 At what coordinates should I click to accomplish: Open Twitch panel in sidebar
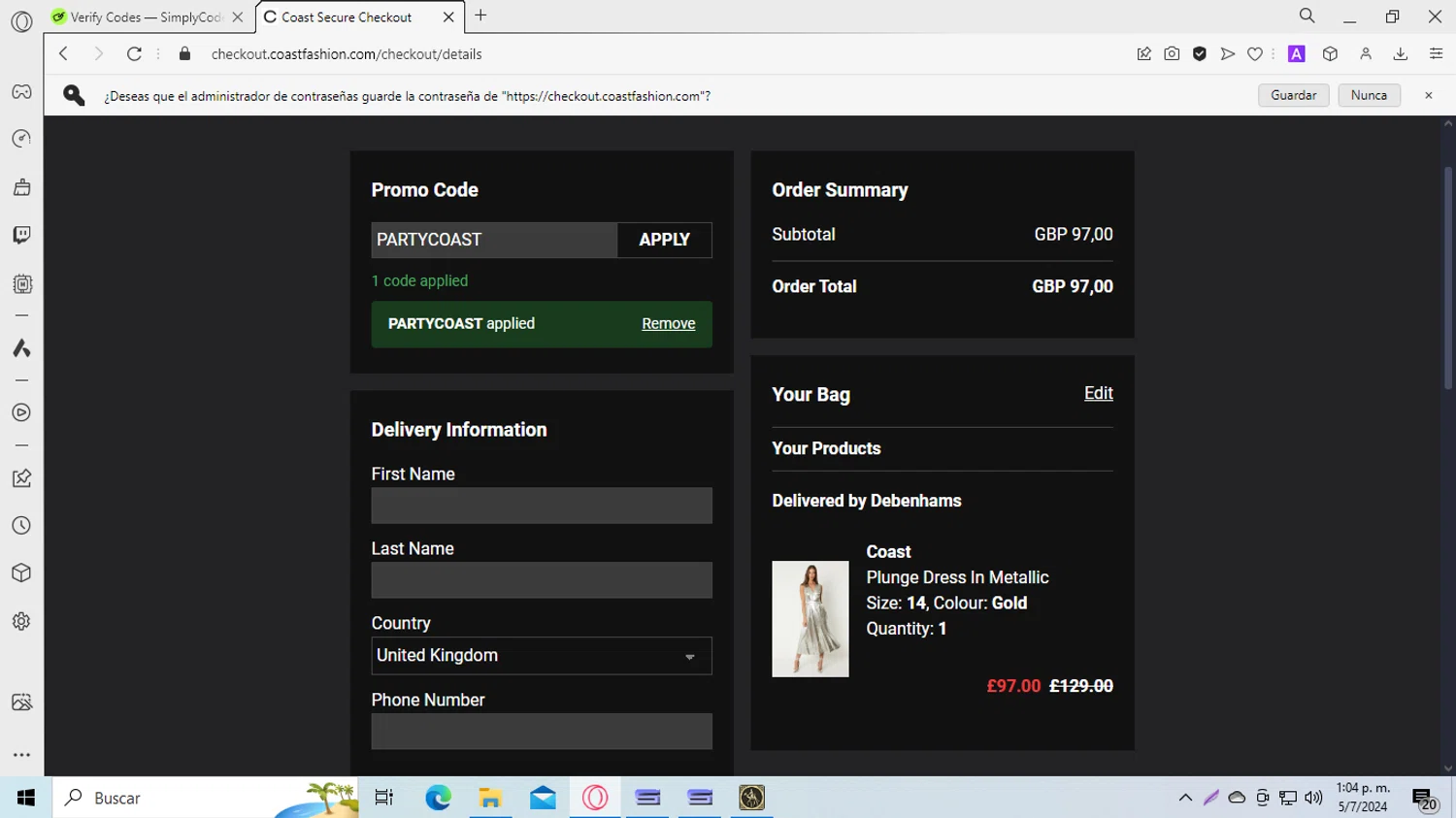coord(21,235)
